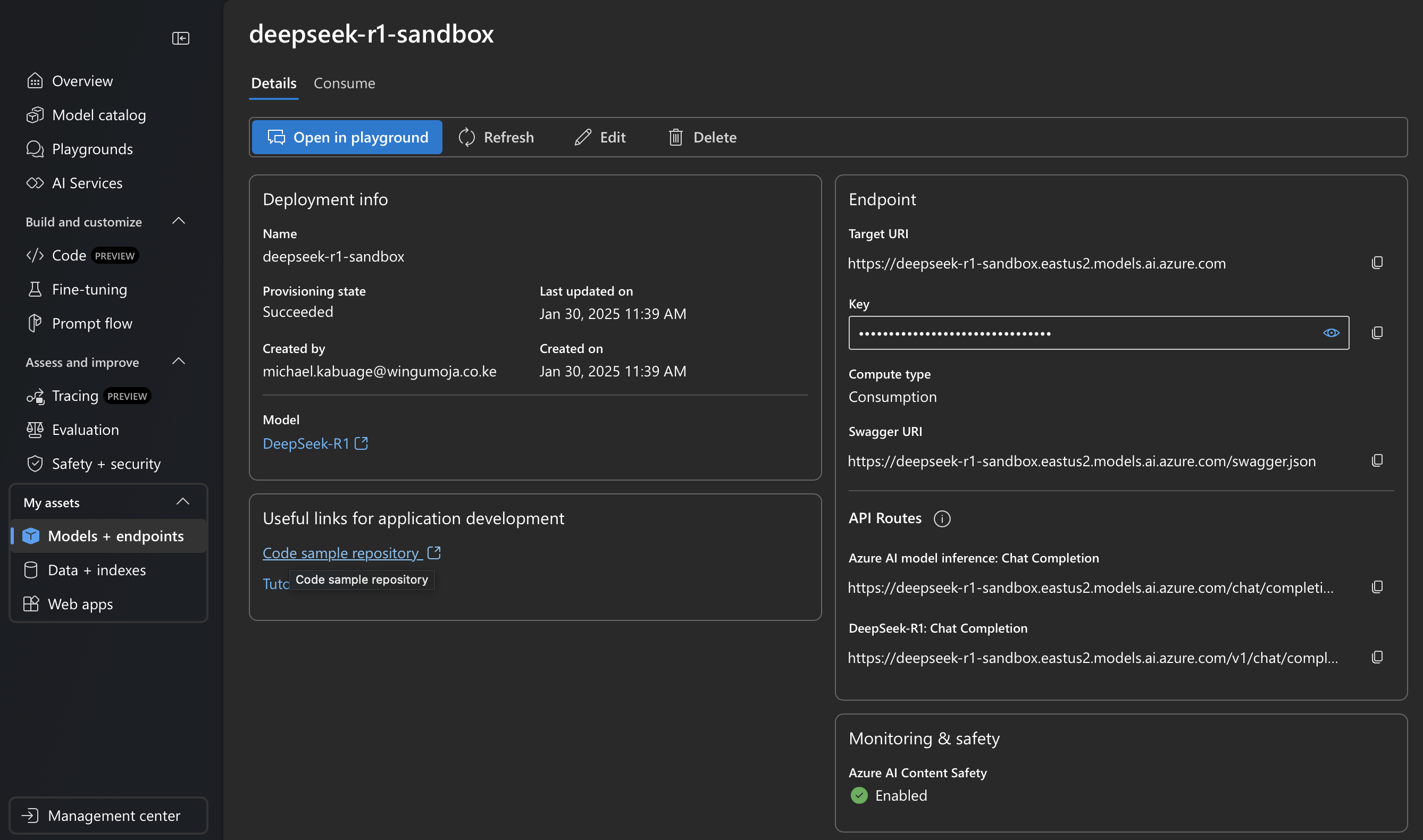1423x840 pixels.
Task: Click the Enabled content safety status
Action: pyautogui.click(x=901, y=795)
